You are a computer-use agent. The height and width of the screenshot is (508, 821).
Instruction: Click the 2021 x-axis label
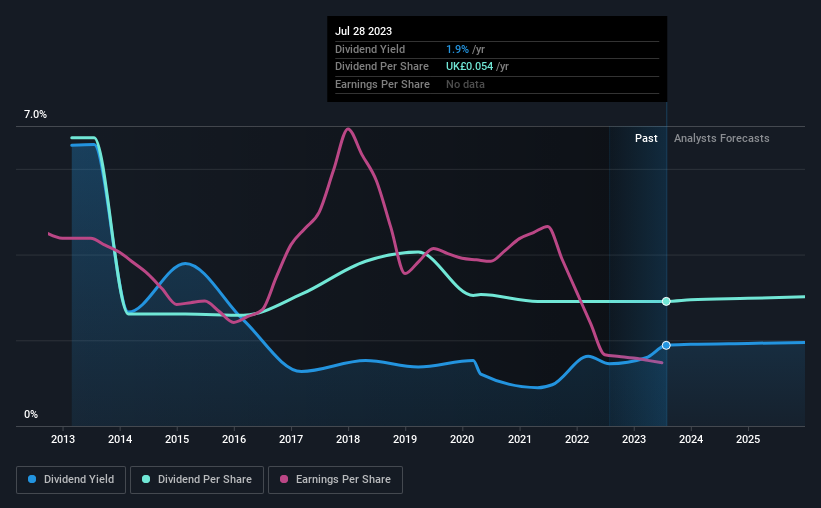(x=519, y=439)
